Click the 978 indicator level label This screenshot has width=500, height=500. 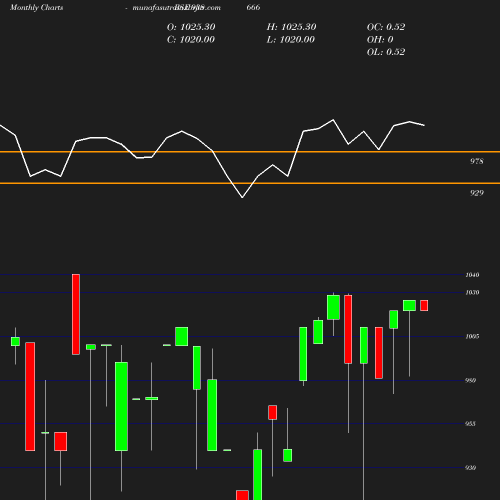(x=477, y=161)
